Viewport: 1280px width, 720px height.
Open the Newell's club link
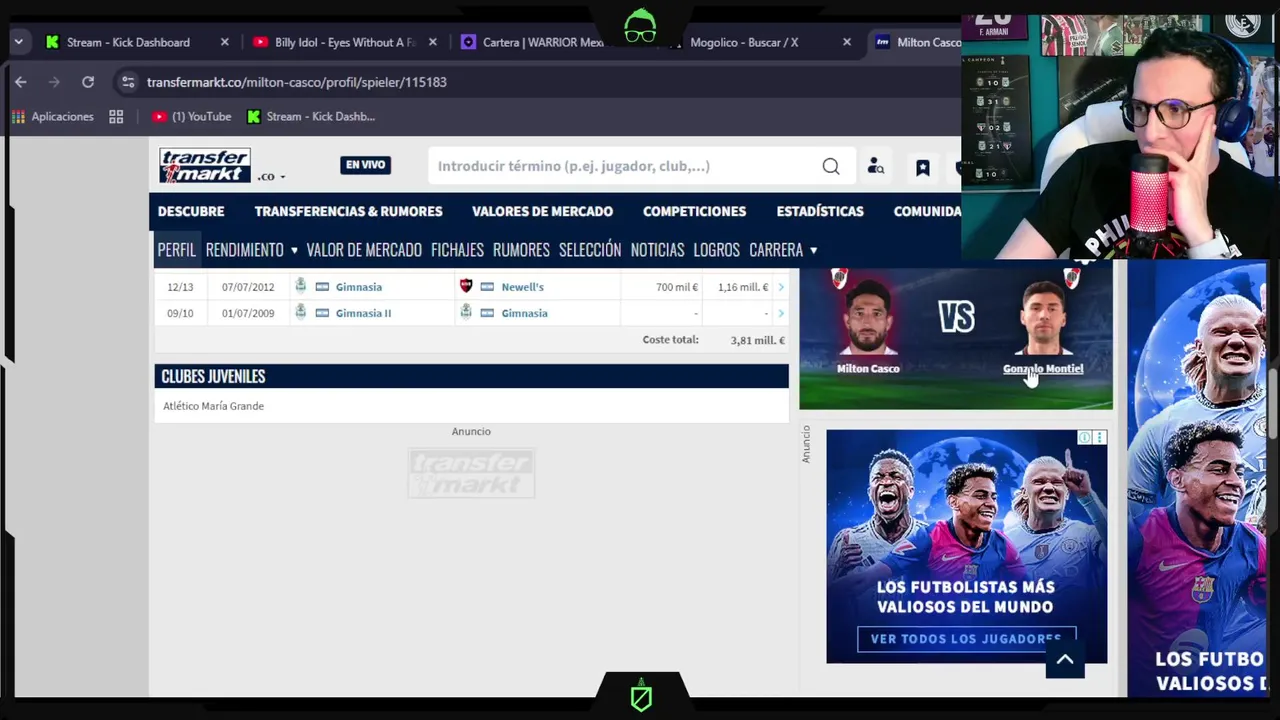(x=522, y=287)
